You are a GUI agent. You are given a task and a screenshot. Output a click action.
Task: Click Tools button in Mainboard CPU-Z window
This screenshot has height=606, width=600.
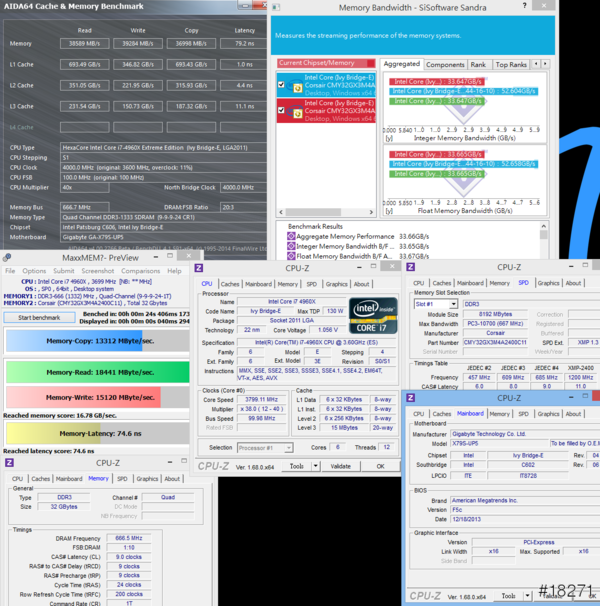pos(508,596)
